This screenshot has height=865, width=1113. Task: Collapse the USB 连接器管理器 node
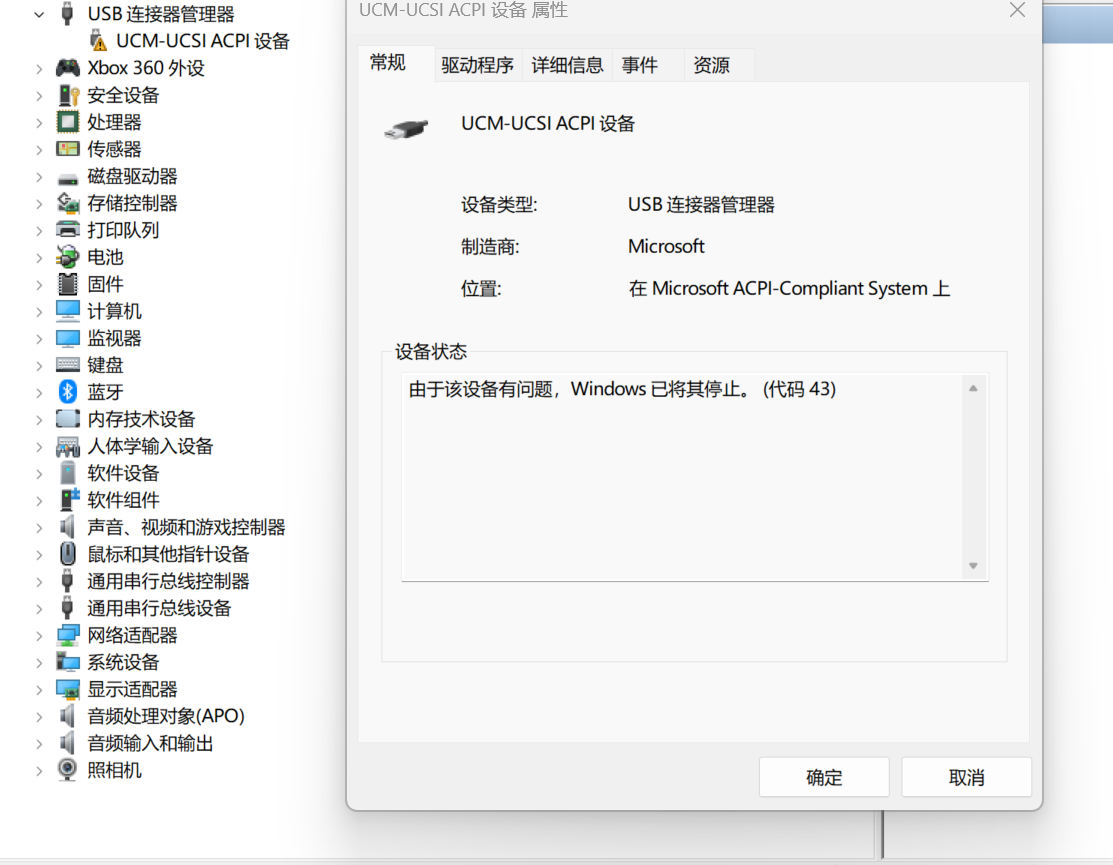(39, 14)
